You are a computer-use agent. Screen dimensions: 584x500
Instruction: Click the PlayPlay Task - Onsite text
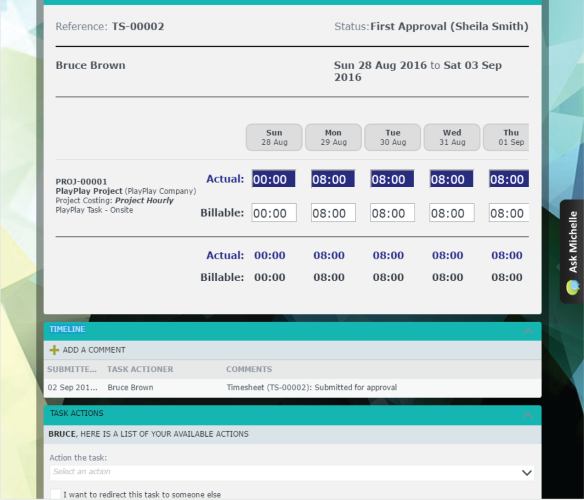point(94,210)
